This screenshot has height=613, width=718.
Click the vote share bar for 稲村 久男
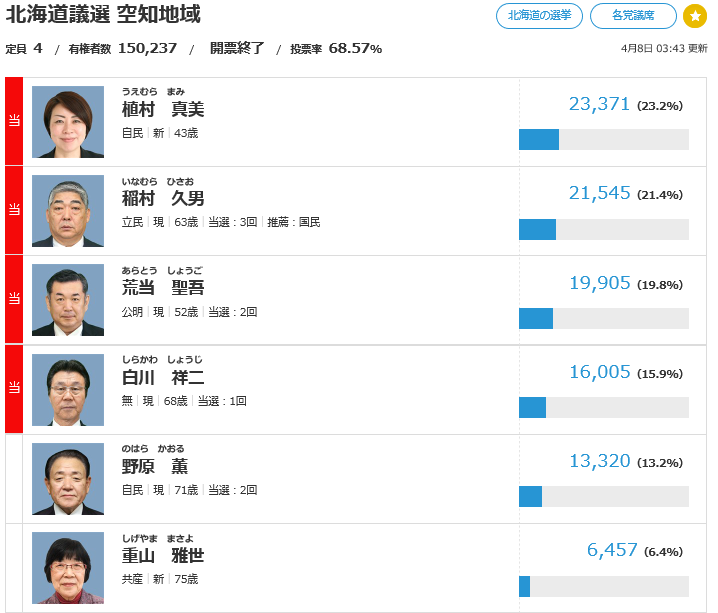[603, 229]
